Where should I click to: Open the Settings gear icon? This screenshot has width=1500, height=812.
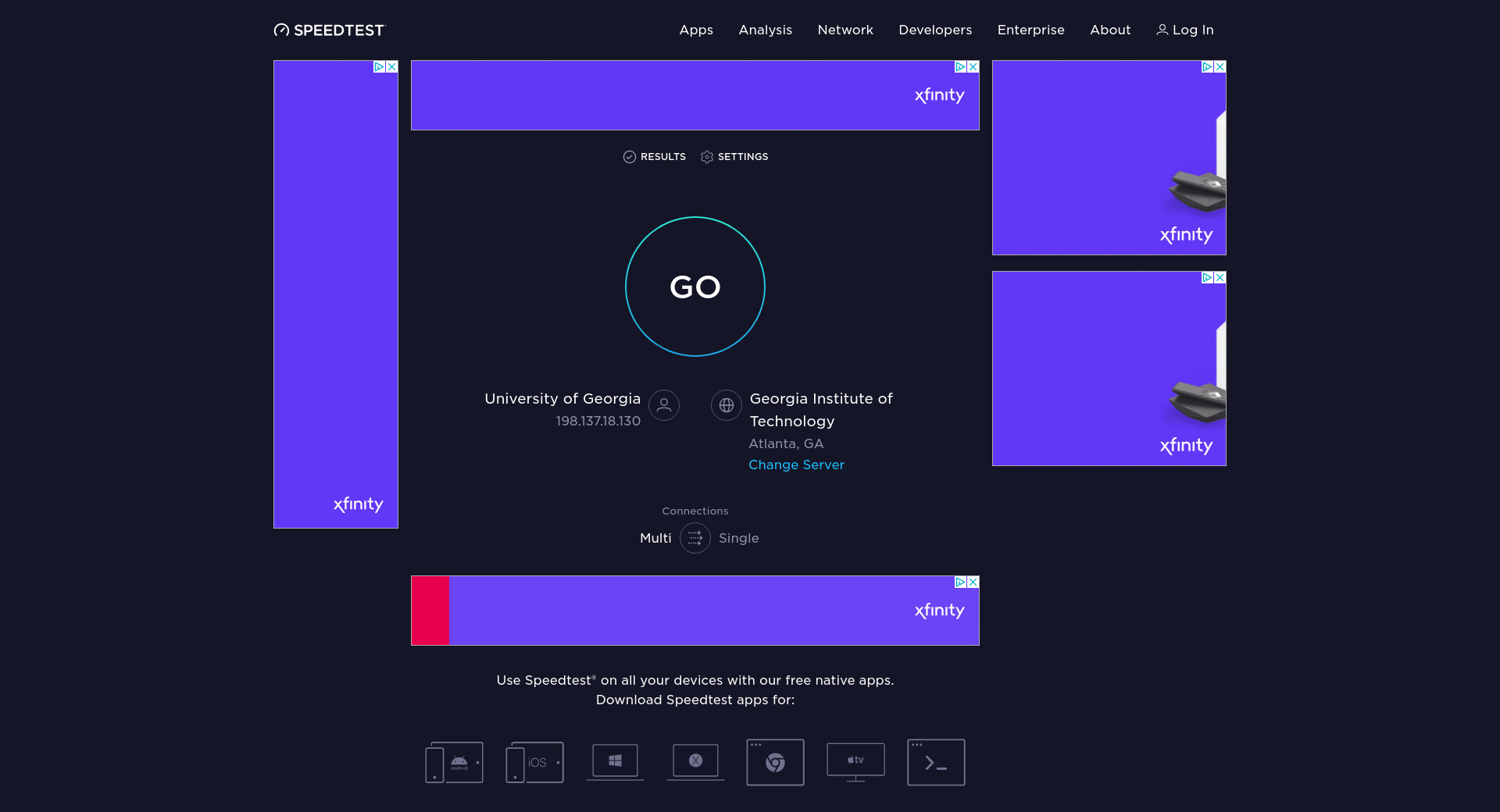pyautogui.click(x=707, y=157)
